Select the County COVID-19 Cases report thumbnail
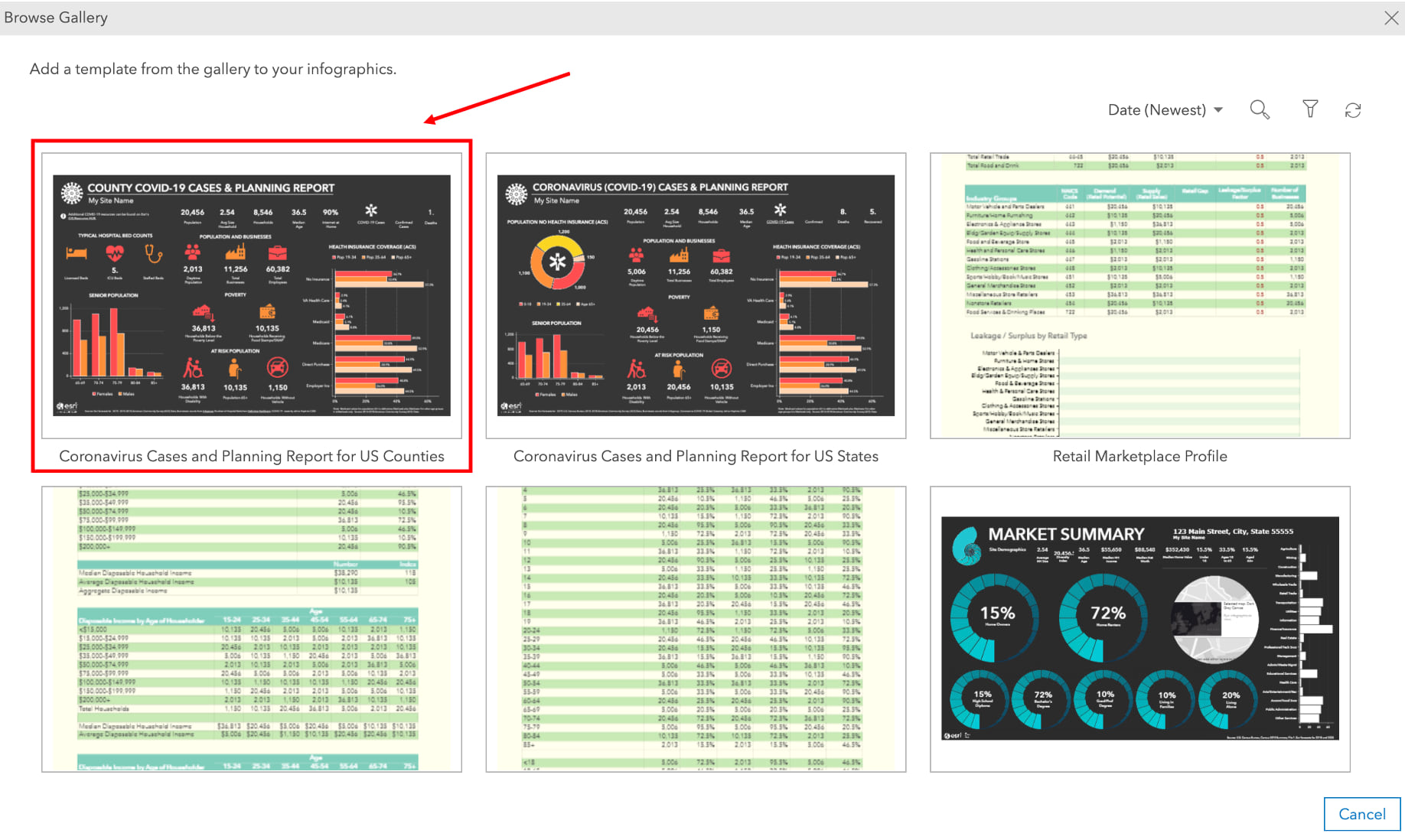The height and width of the screenshot is (840, 1405). pyautogui.click(x=252, y=295)
